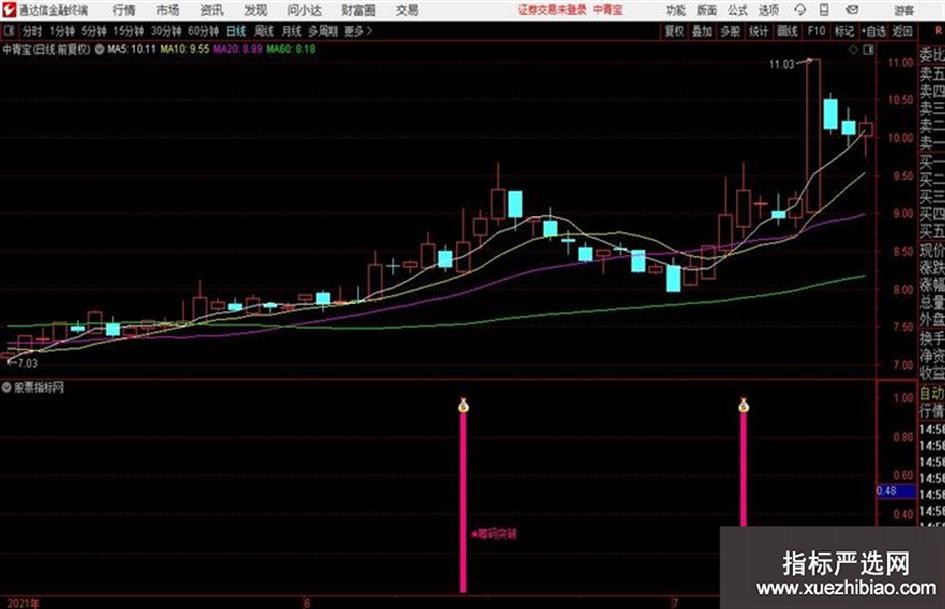Open the 资讯 menu
This screenshot has width=945, height=609.
point(212,10)
